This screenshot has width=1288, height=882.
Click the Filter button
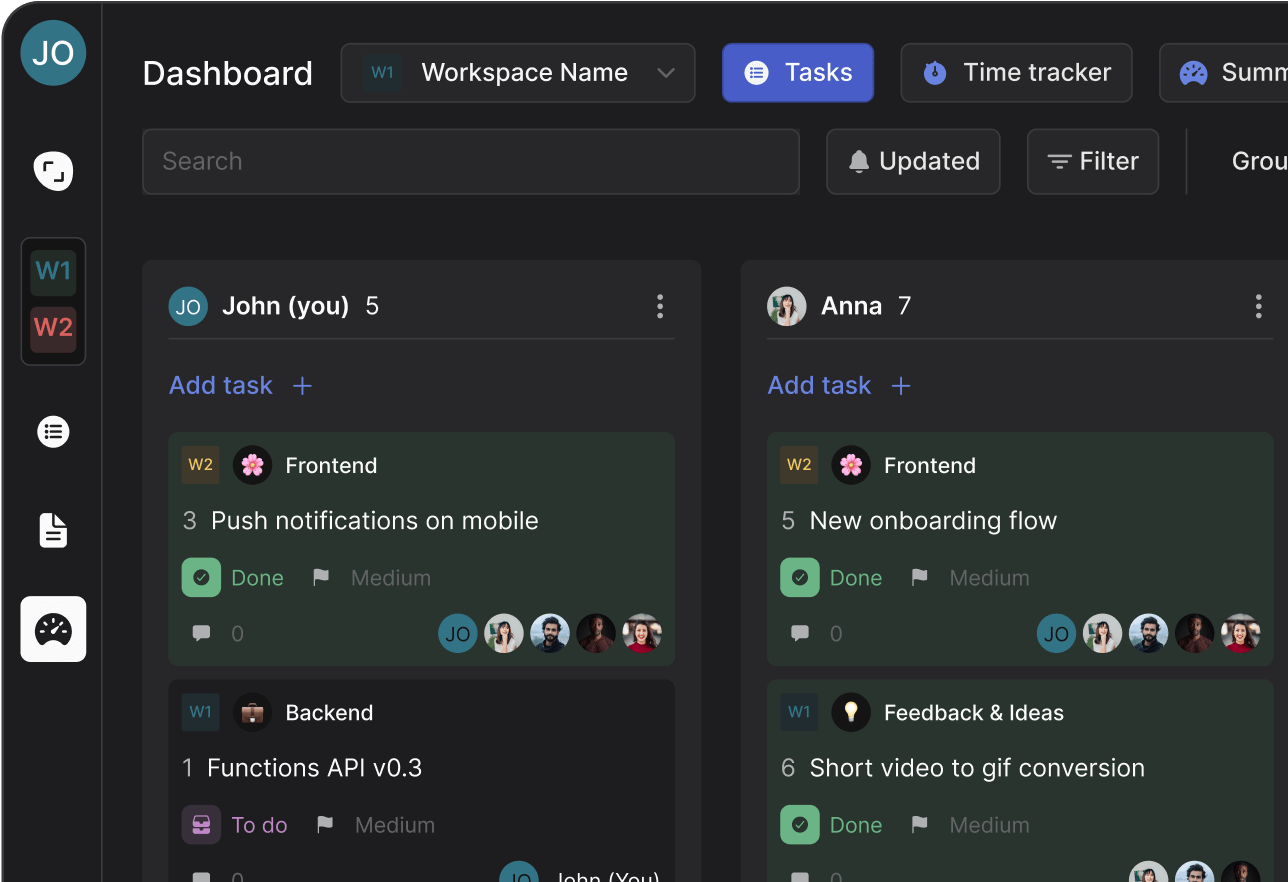coord(1092,161)
